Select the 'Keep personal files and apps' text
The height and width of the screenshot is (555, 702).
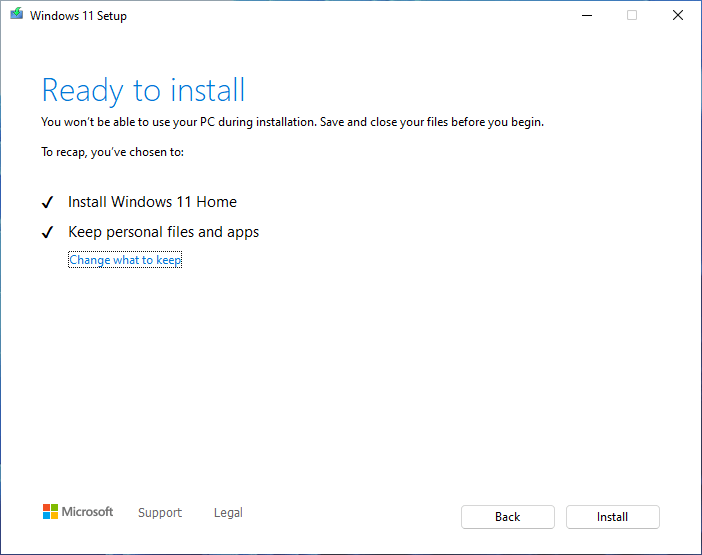click(x=163, y=232)
